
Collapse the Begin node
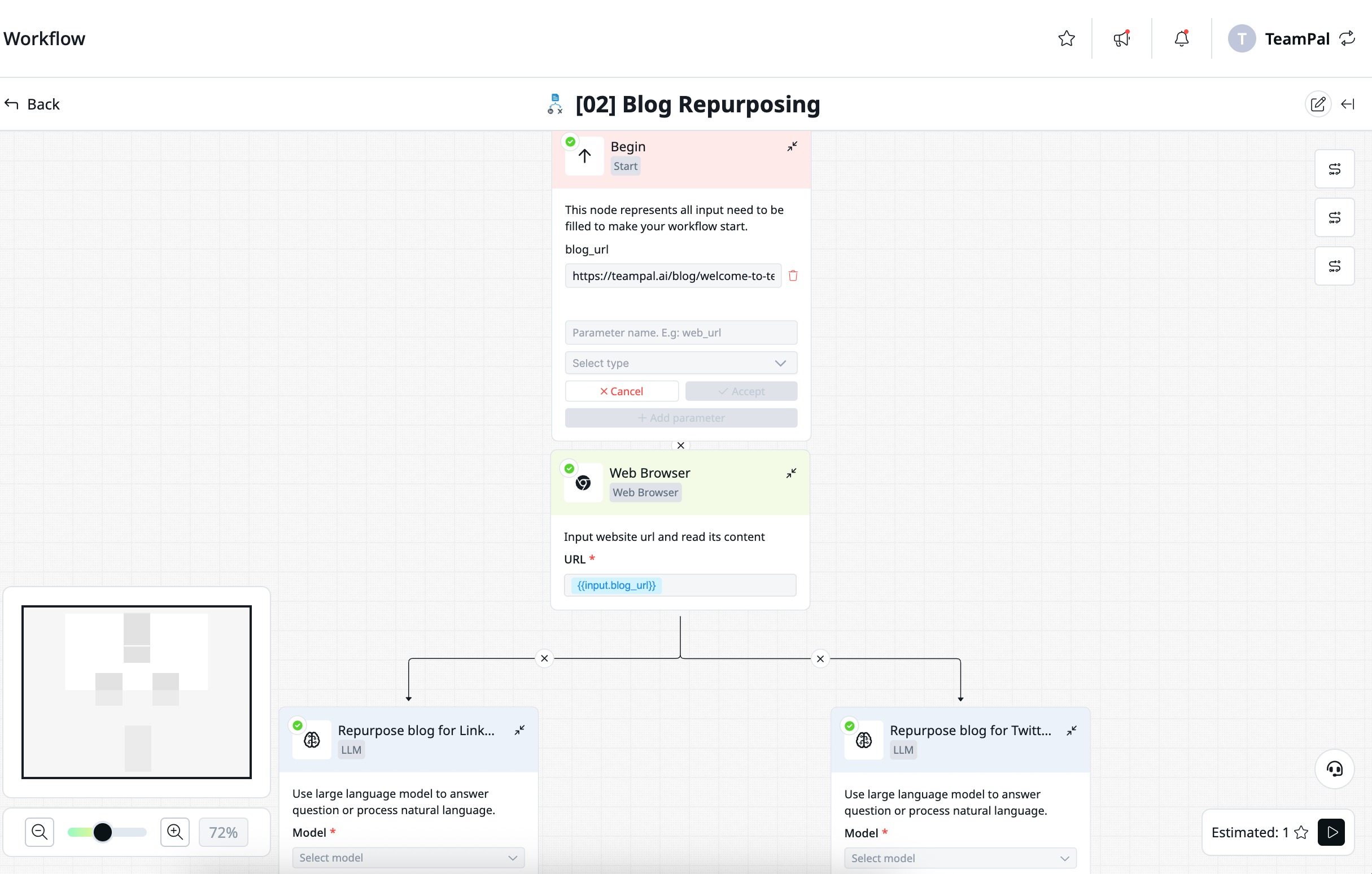click(792, 147)
